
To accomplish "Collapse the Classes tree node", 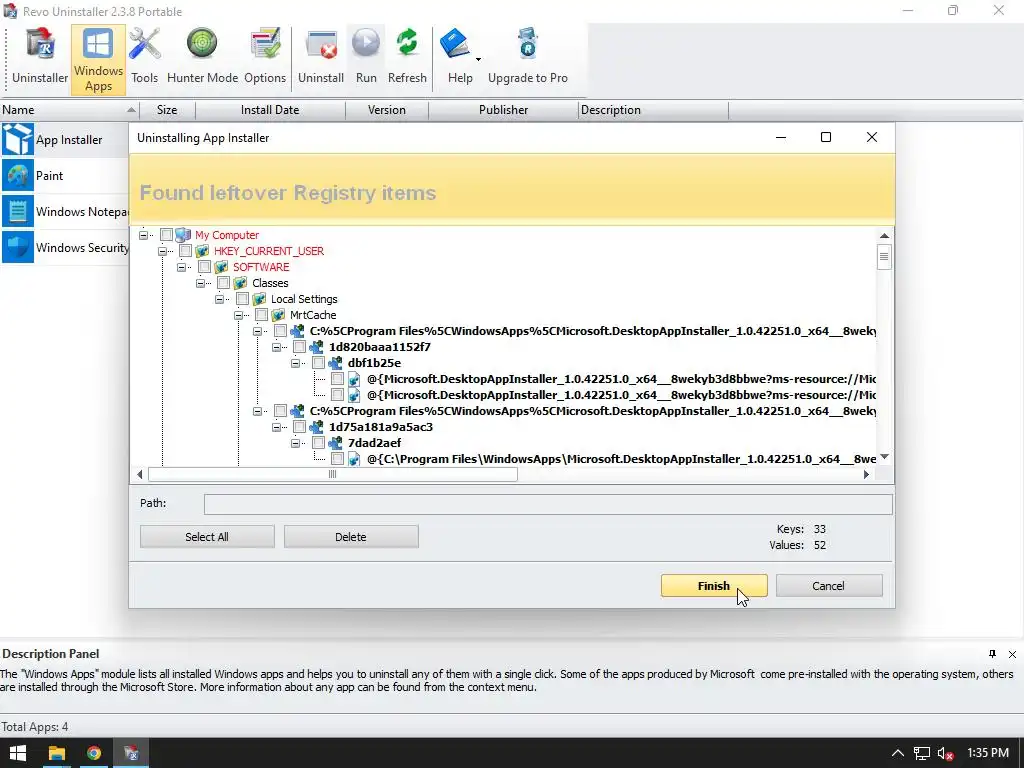I will tap(200, 283).
